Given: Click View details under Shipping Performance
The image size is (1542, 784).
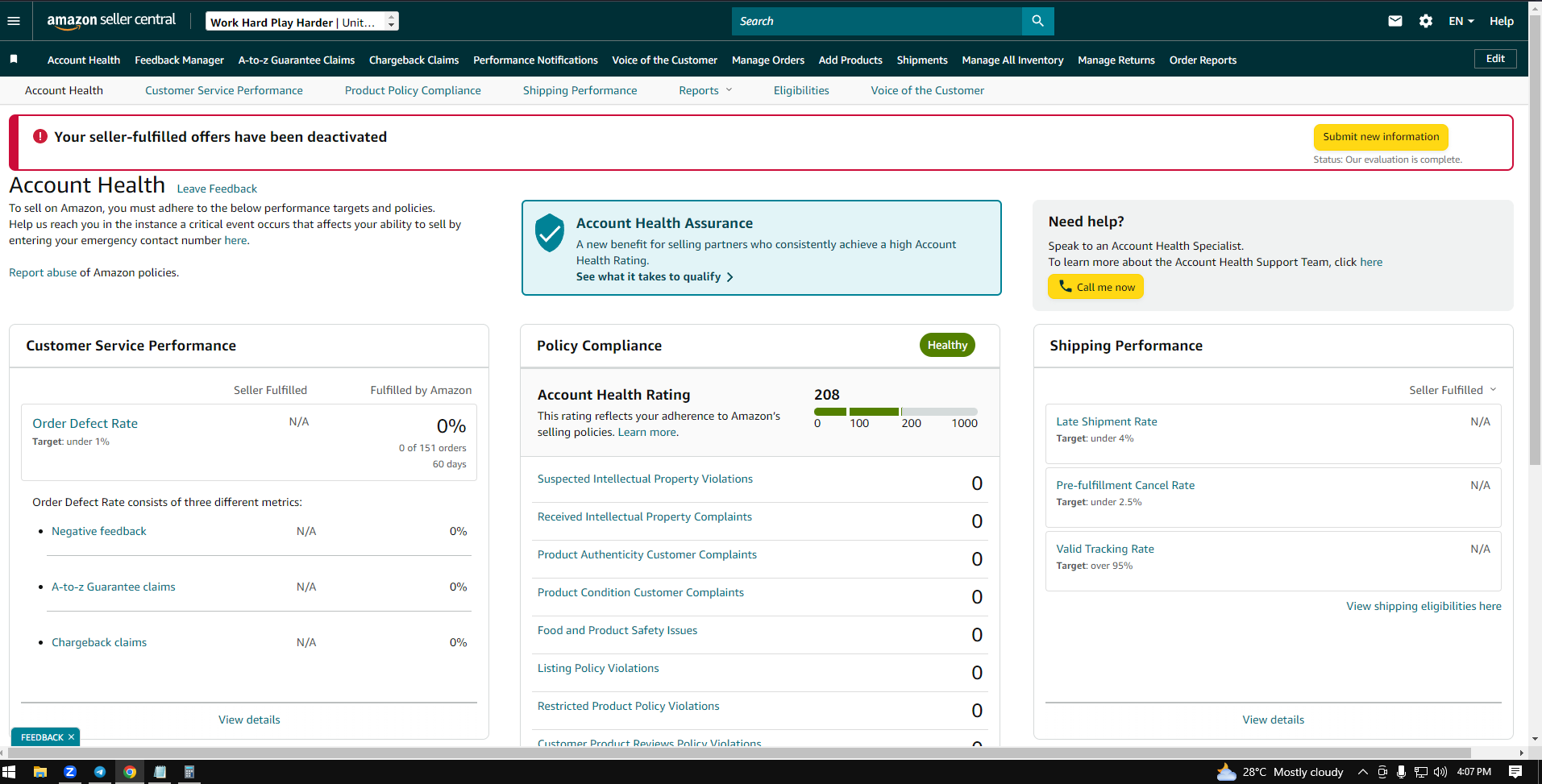Looking at the screenshot, I should coord(1273,720).
